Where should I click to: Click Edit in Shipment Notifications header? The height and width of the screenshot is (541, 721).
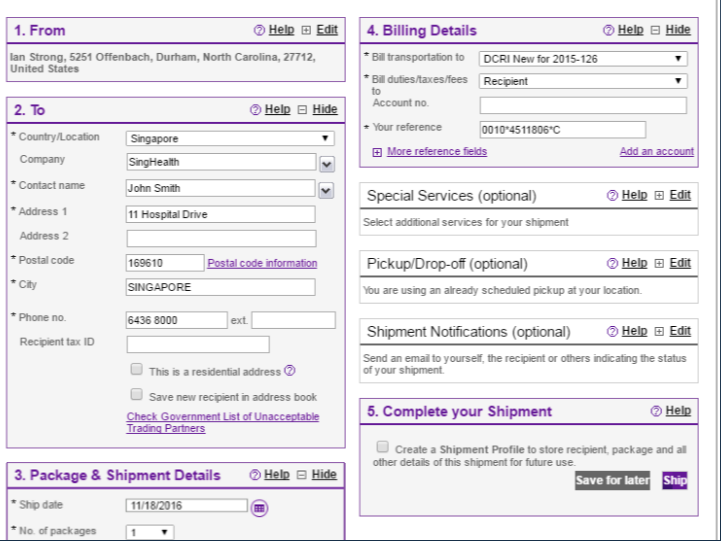(x=680, y=331)
